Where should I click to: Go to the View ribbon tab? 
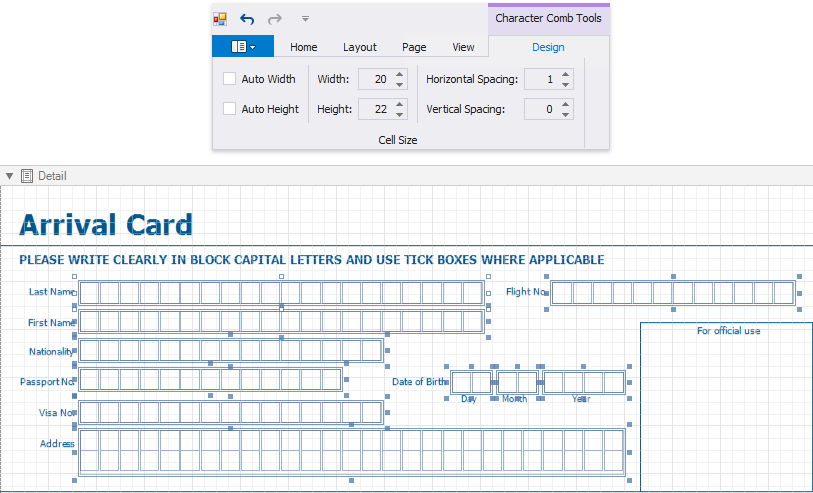pyautogui.click(x=463, y=47)
